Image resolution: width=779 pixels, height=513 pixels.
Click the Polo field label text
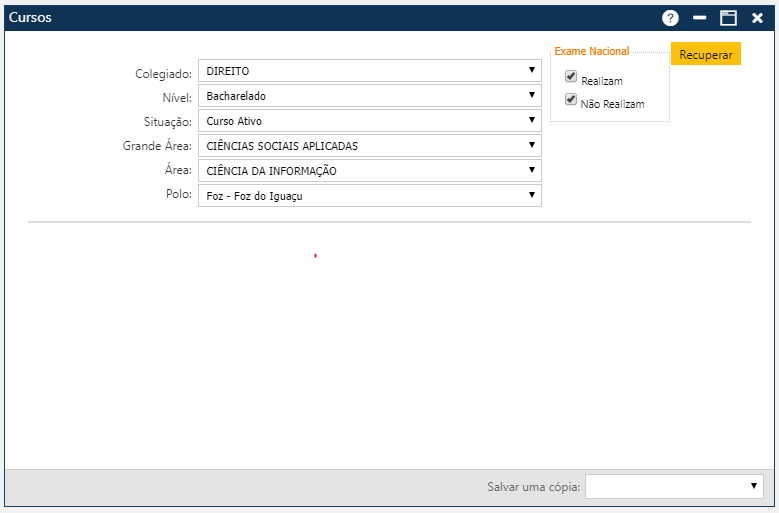pyautogui.click(x=179, y=194)
